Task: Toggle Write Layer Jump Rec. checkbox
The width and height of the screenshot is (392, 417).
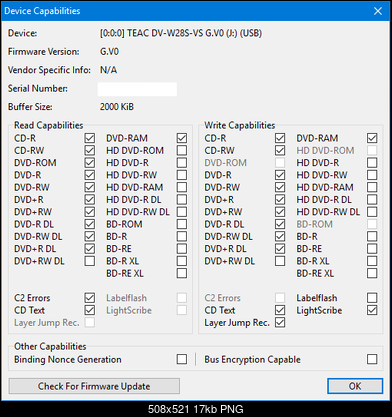Action: [x=280, y=322]
